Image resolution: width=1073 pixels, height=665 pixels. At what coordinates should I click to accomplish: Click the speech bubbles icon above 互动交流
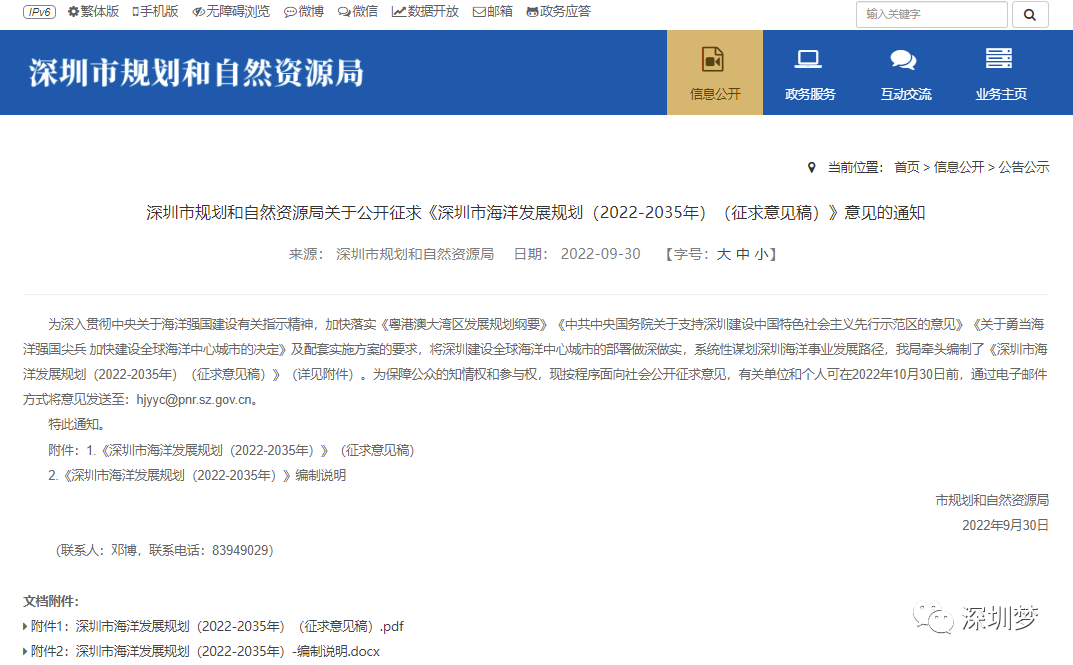[903, 60]
